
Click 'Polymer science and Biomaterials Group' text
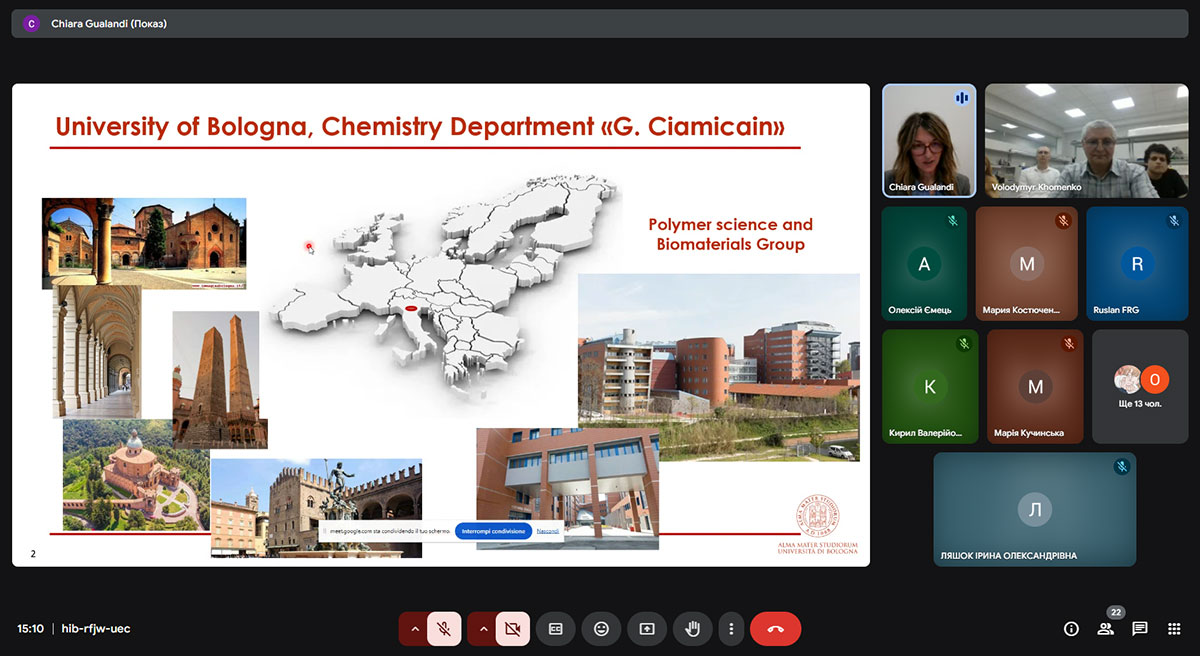pyautogui.click(x=731, y=234)
